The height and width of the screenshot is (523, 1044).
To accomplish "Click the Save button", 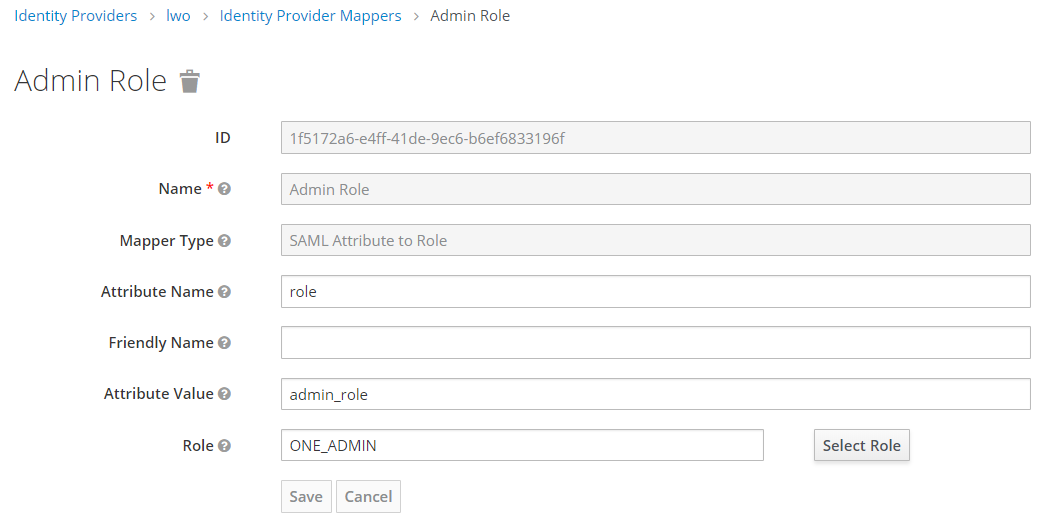I will point(306,497).
